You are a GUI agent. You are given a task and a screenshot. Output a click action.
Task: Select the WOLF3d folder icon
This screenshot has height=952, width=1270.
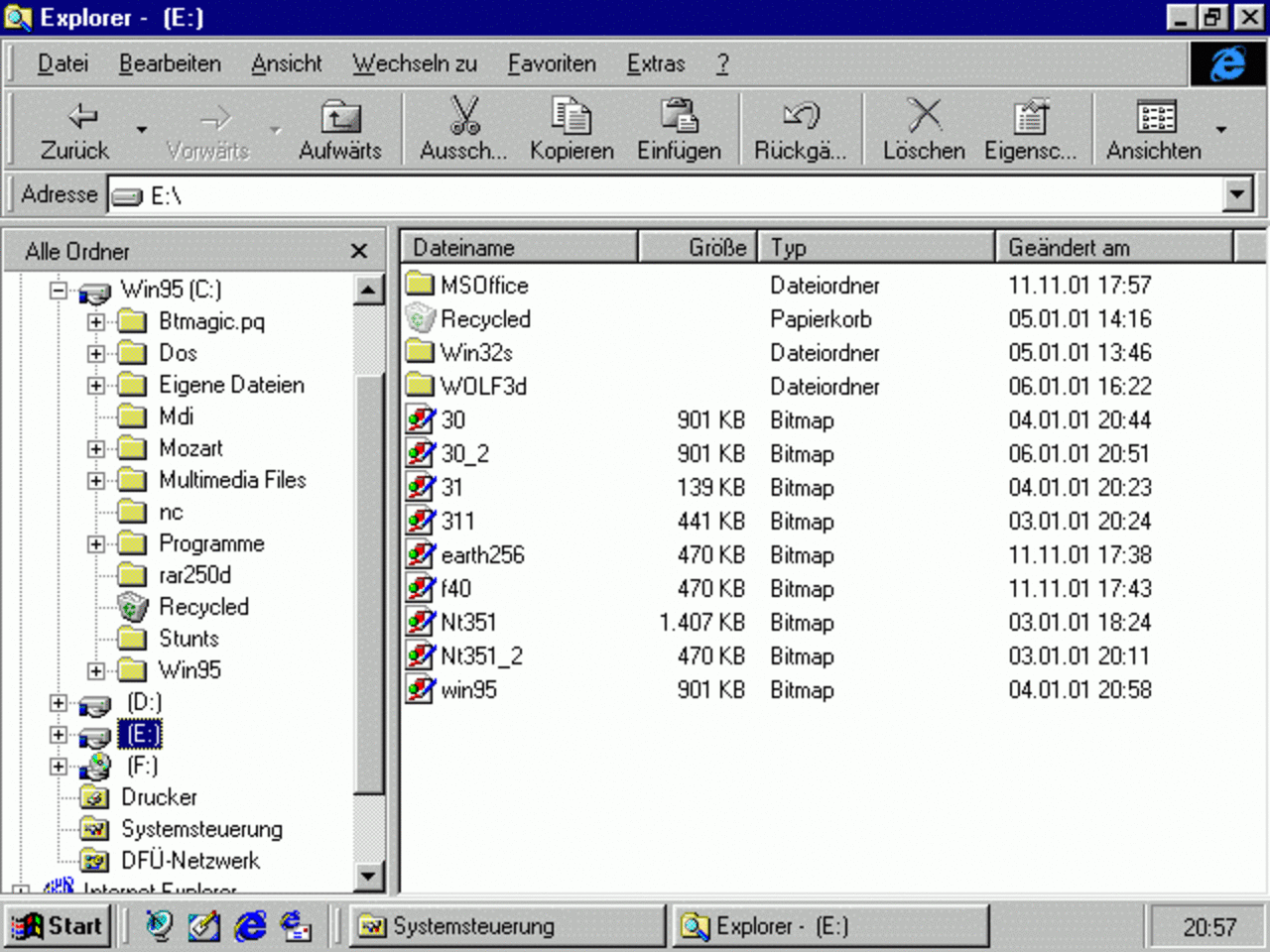(x=421, y=386)
